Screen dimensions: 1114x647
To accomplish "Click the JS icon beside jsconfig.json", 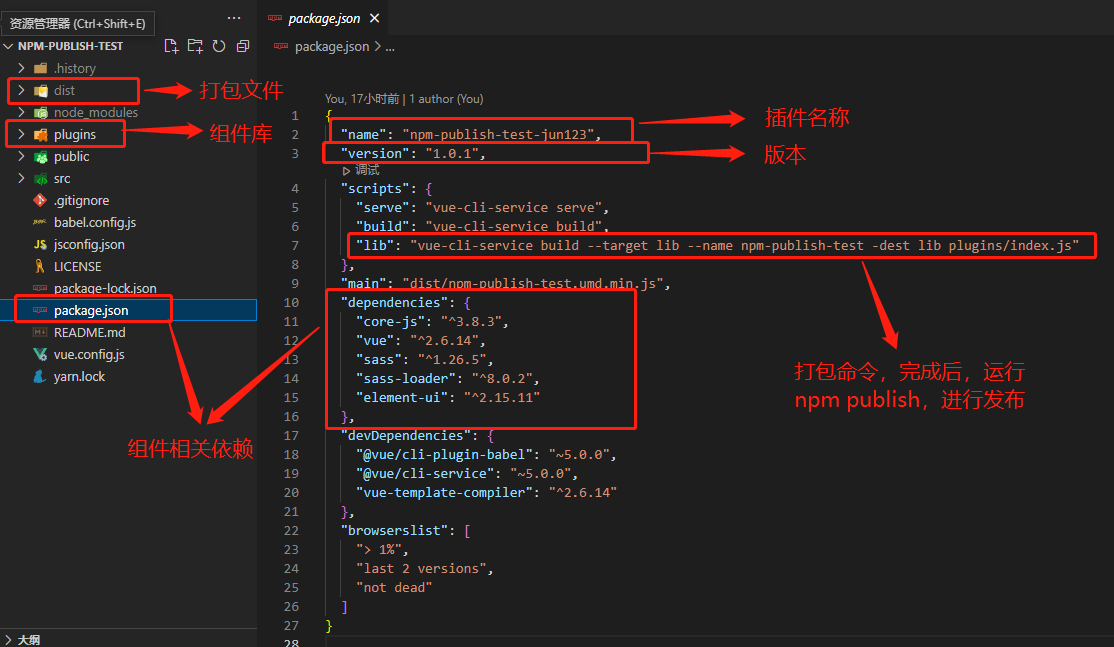I will click(x=40, y=244).
